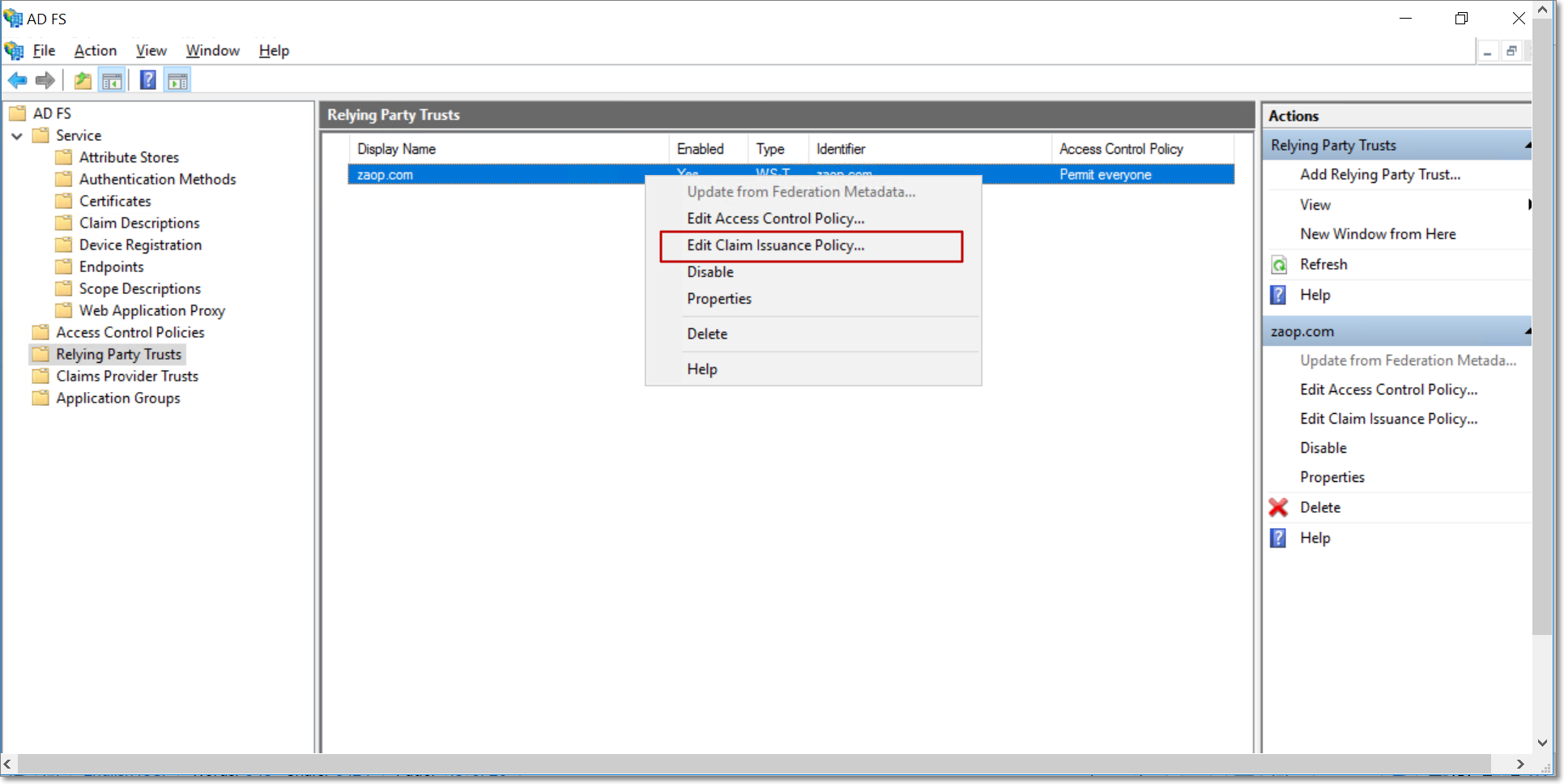This screenshot has height=784, width=1564.
Task: Open the Claims Provider Trusts folder
Action: (126, 377)
